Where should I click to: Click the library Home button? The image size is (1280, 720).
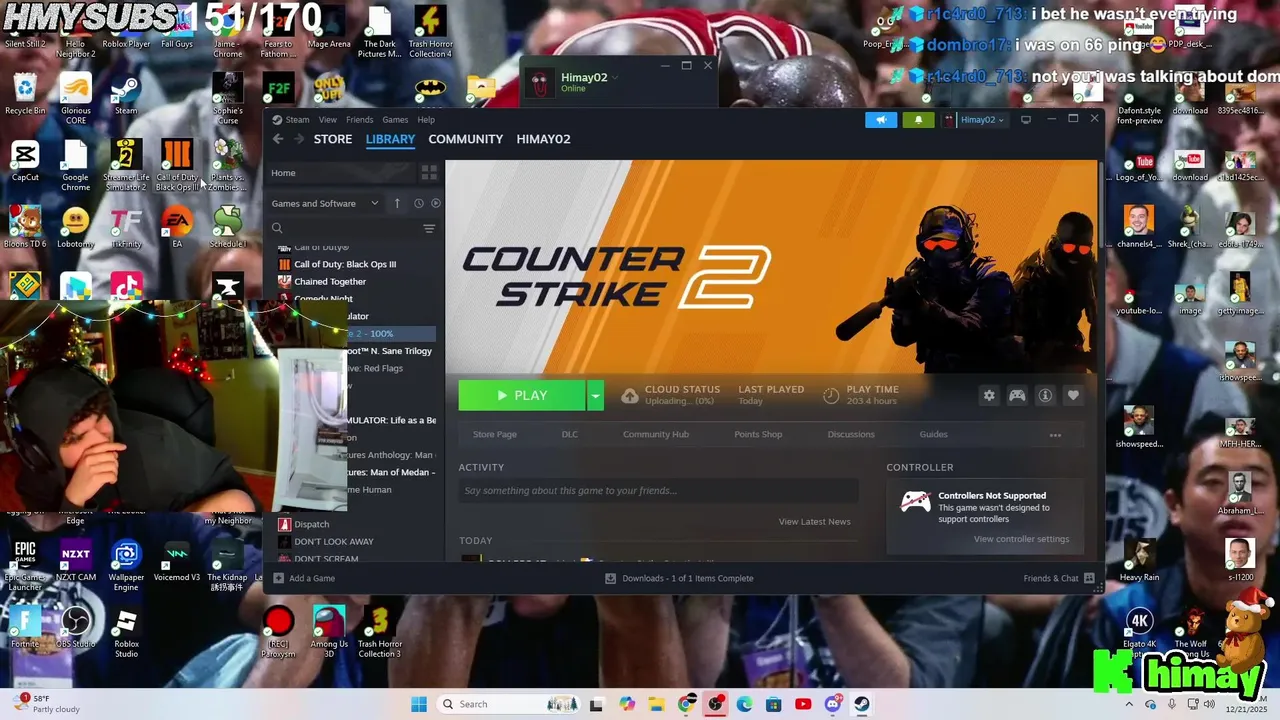pyautogui.click(x=342, y=173)
